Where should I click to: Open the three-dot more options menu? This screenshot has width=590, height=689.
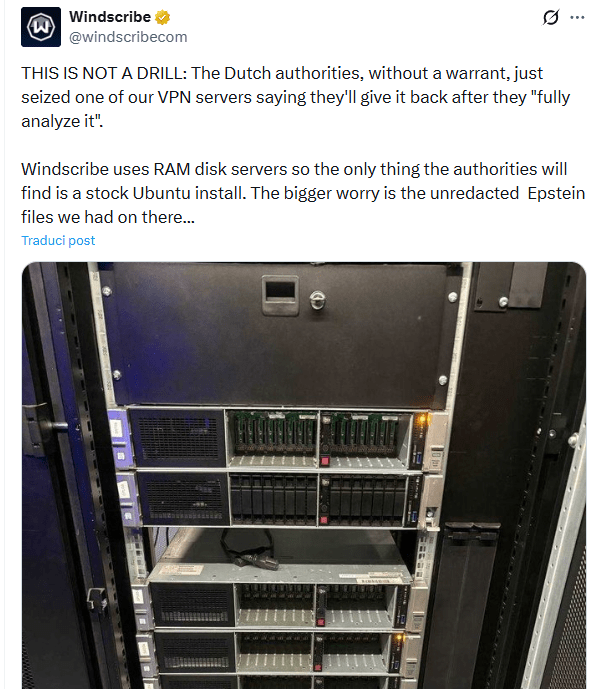coord(577,18)
